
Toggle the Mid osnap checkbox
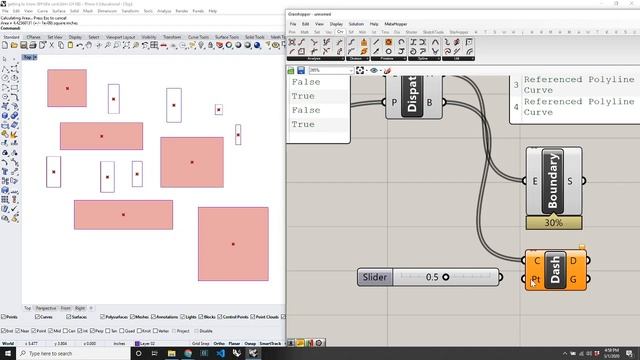coord(51,331)
